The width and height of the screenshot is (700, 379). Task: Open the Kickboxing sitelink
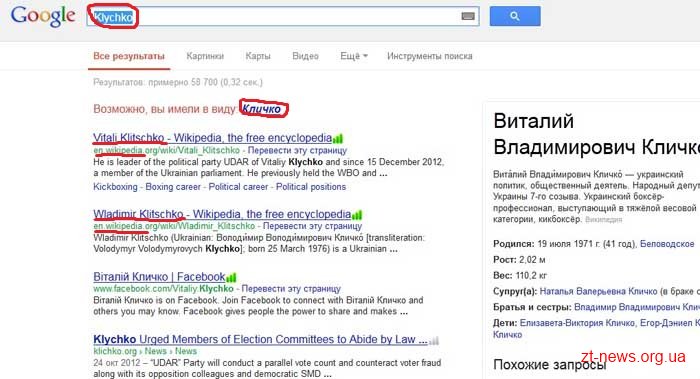point(115,187)
